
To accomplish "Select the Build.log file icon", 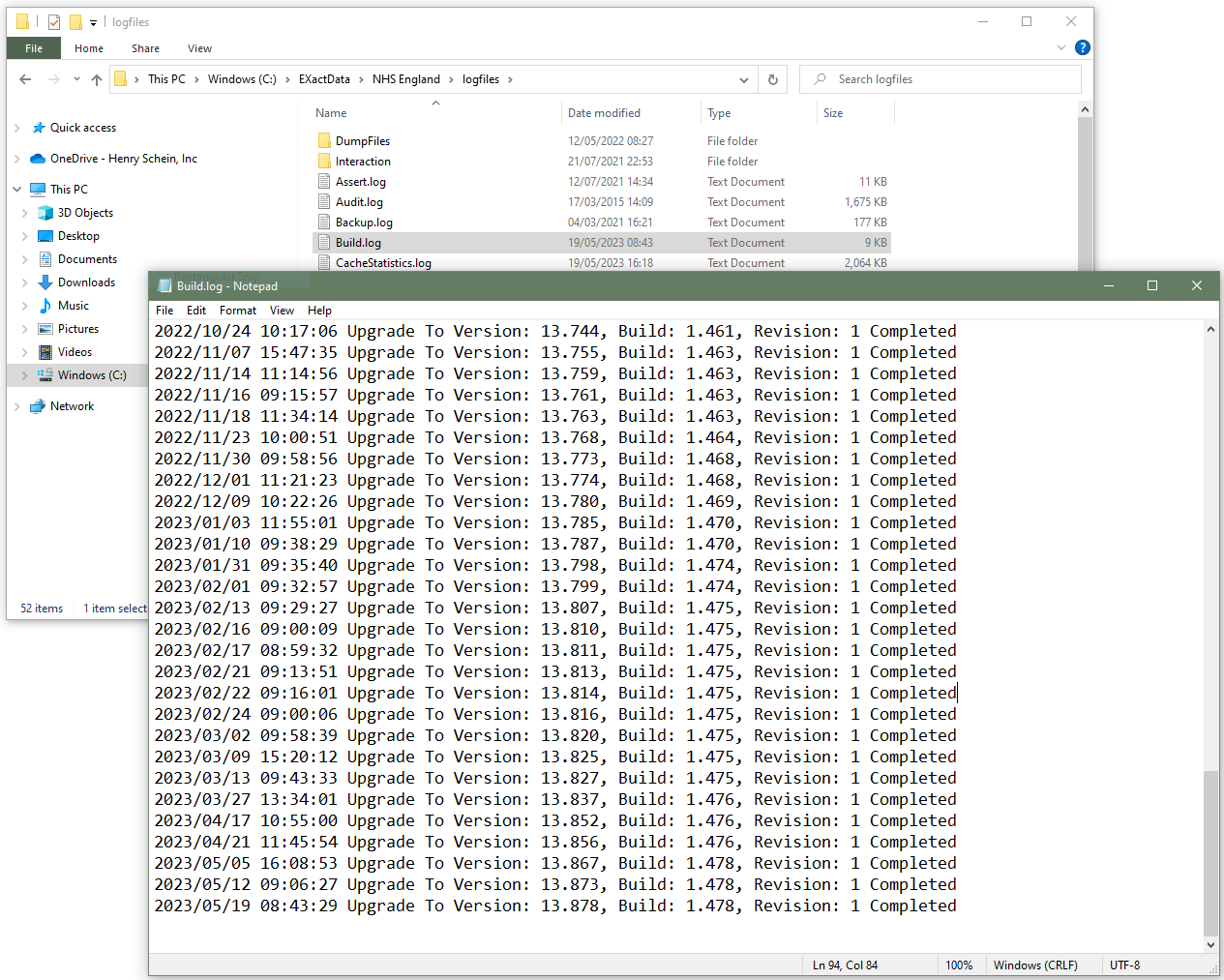I will [324, 243].
